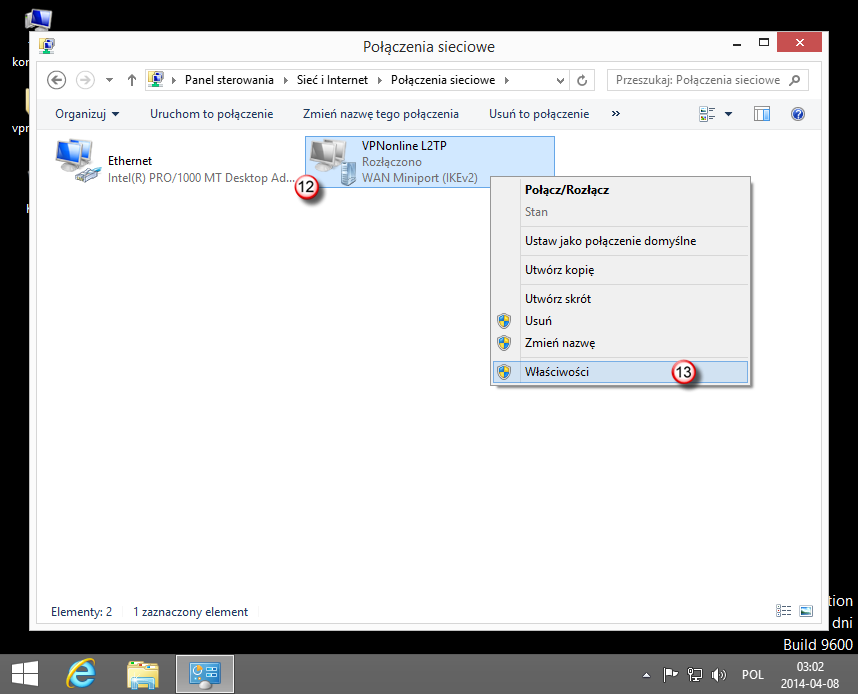Click the address bar network location icon
The width and height of the screenshot is (858, 694).
[156, 80]
